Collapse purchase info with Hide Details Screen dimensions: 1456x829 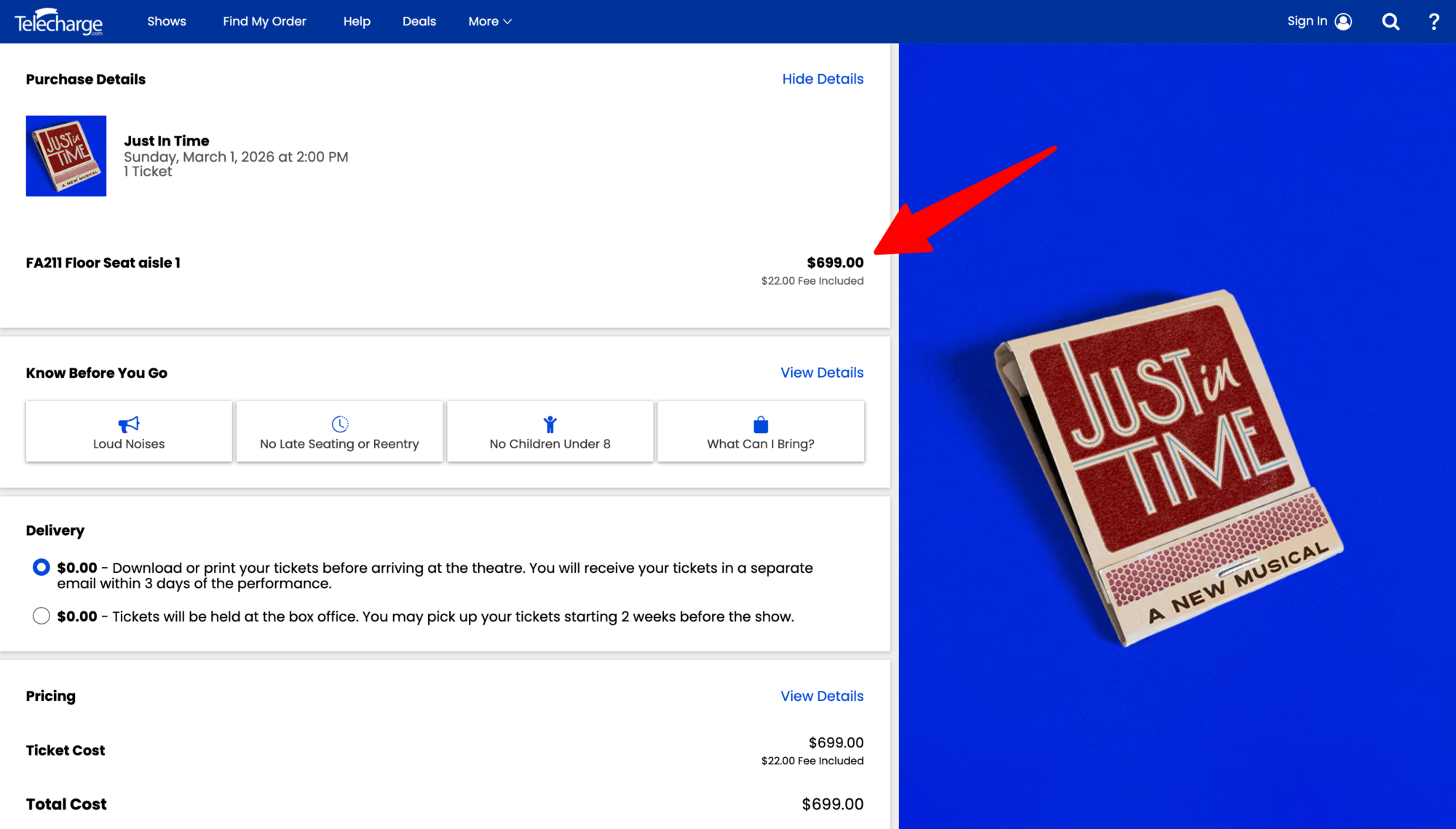click(x=823, y=79)
